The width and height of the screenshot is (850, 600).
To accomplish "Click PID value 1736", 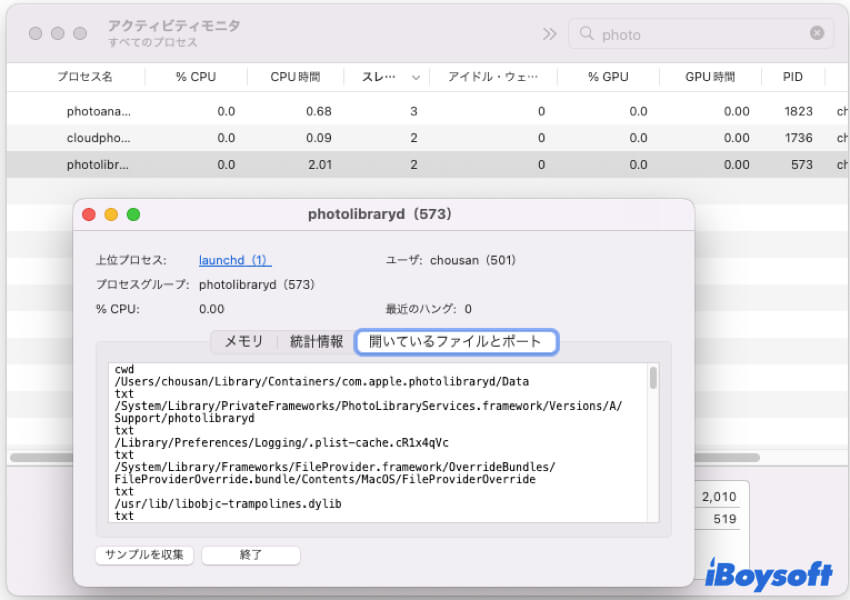I will click(x=799, y=138).
